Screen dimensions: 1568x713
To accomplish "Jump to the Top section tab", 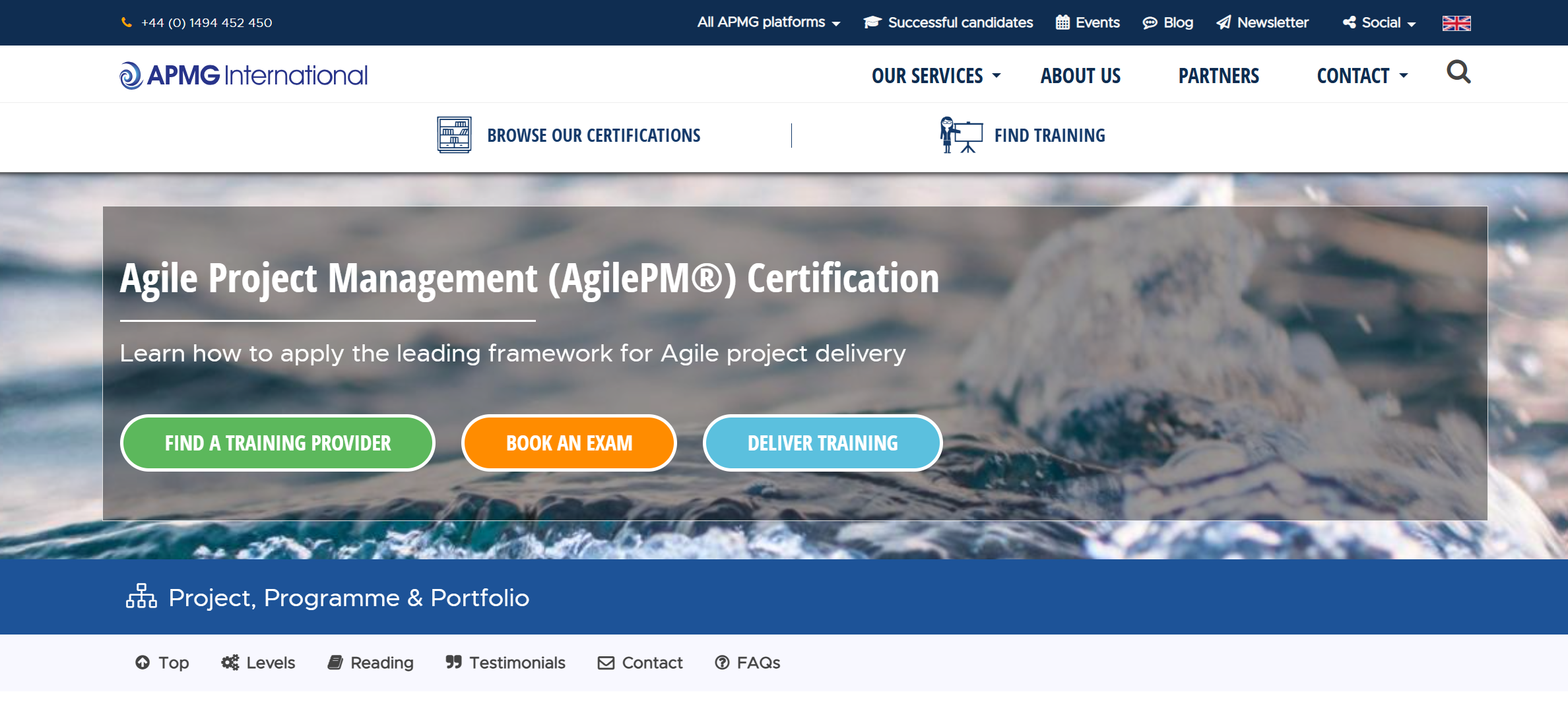I will [x=174, y=663].
